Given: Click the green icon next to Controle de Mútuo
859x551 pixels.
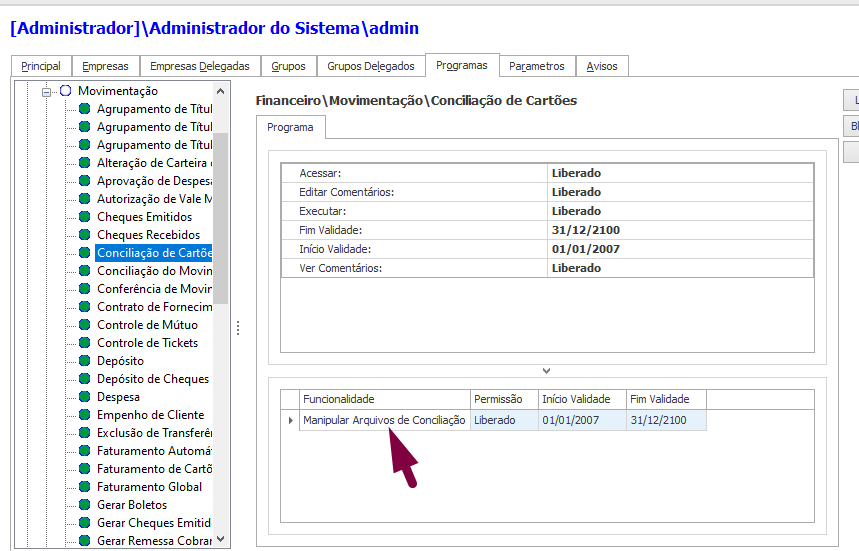Looking at the screenshot, I should 85,325.
